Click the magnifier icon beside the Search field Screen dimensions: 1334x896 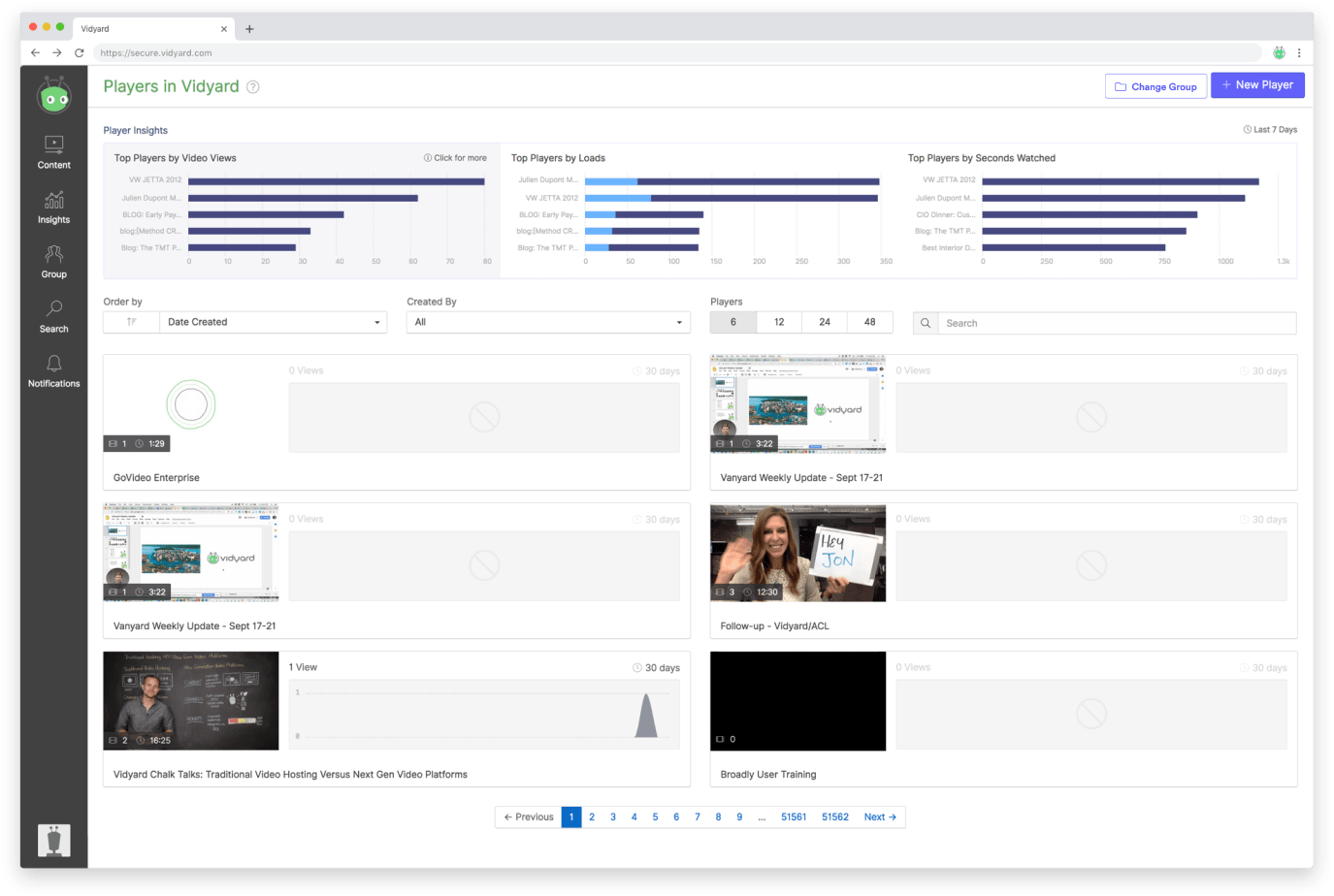click(926, 323)
